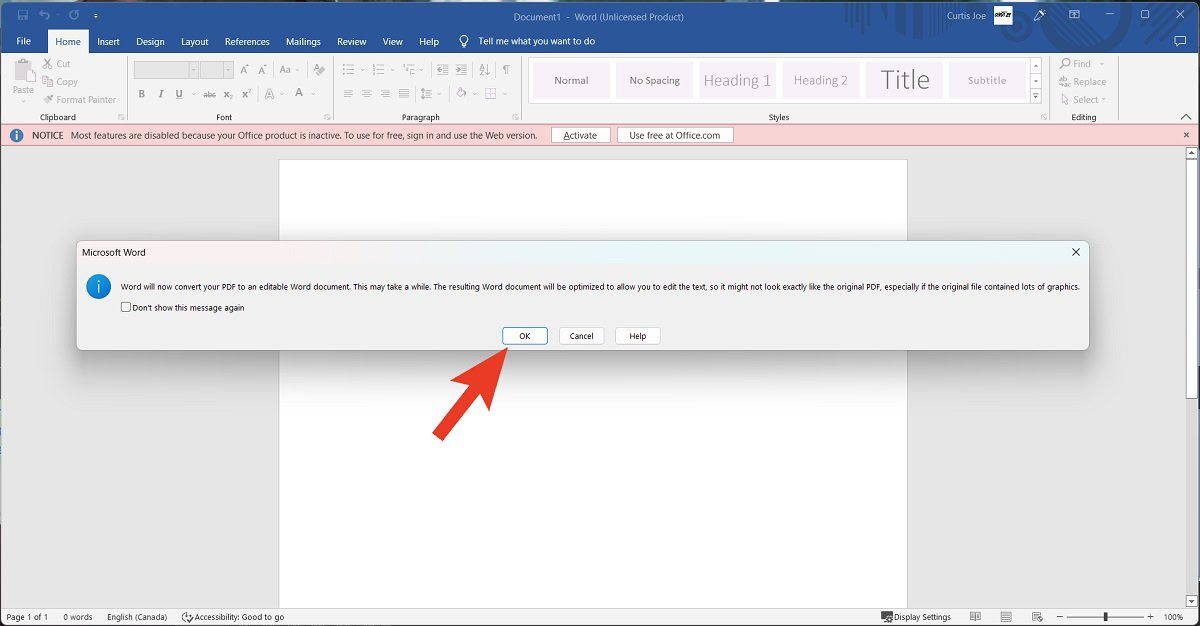This screenshot has height=626, width=1200.
Task: Click the 'Tell me what you want to do' box
Action: pos(536,41)
